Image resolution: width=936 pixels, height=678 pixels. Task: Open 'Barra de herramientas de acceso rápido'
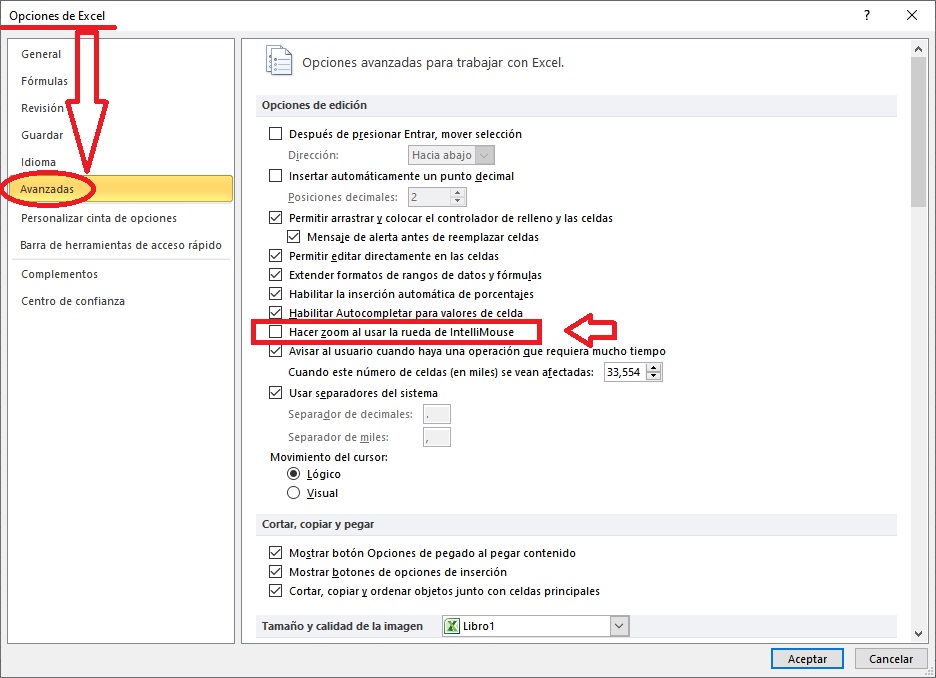tap(121, 245)
